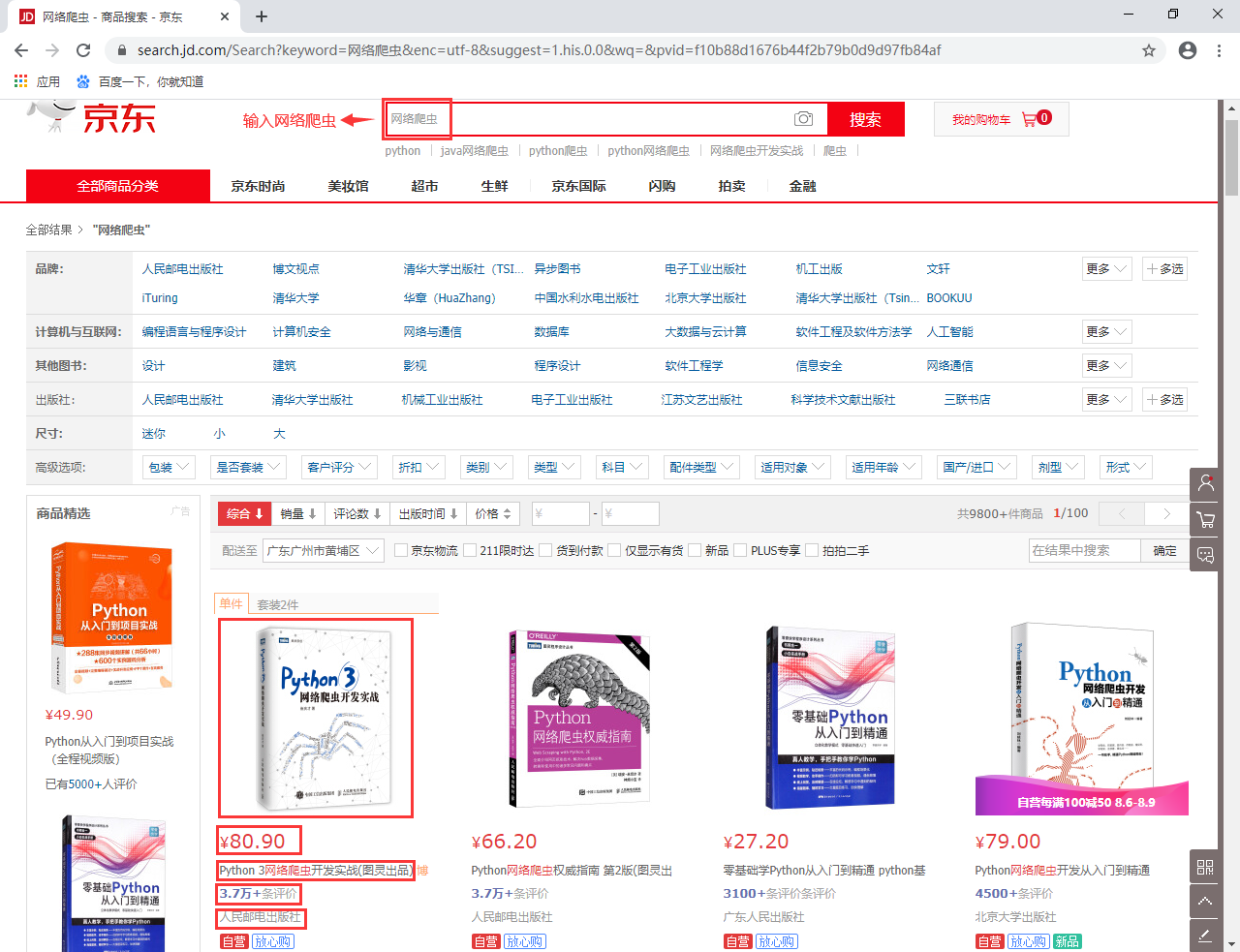Go to previous results page arrow
Screen dimensions: 1240x952
click(1122, 513)
